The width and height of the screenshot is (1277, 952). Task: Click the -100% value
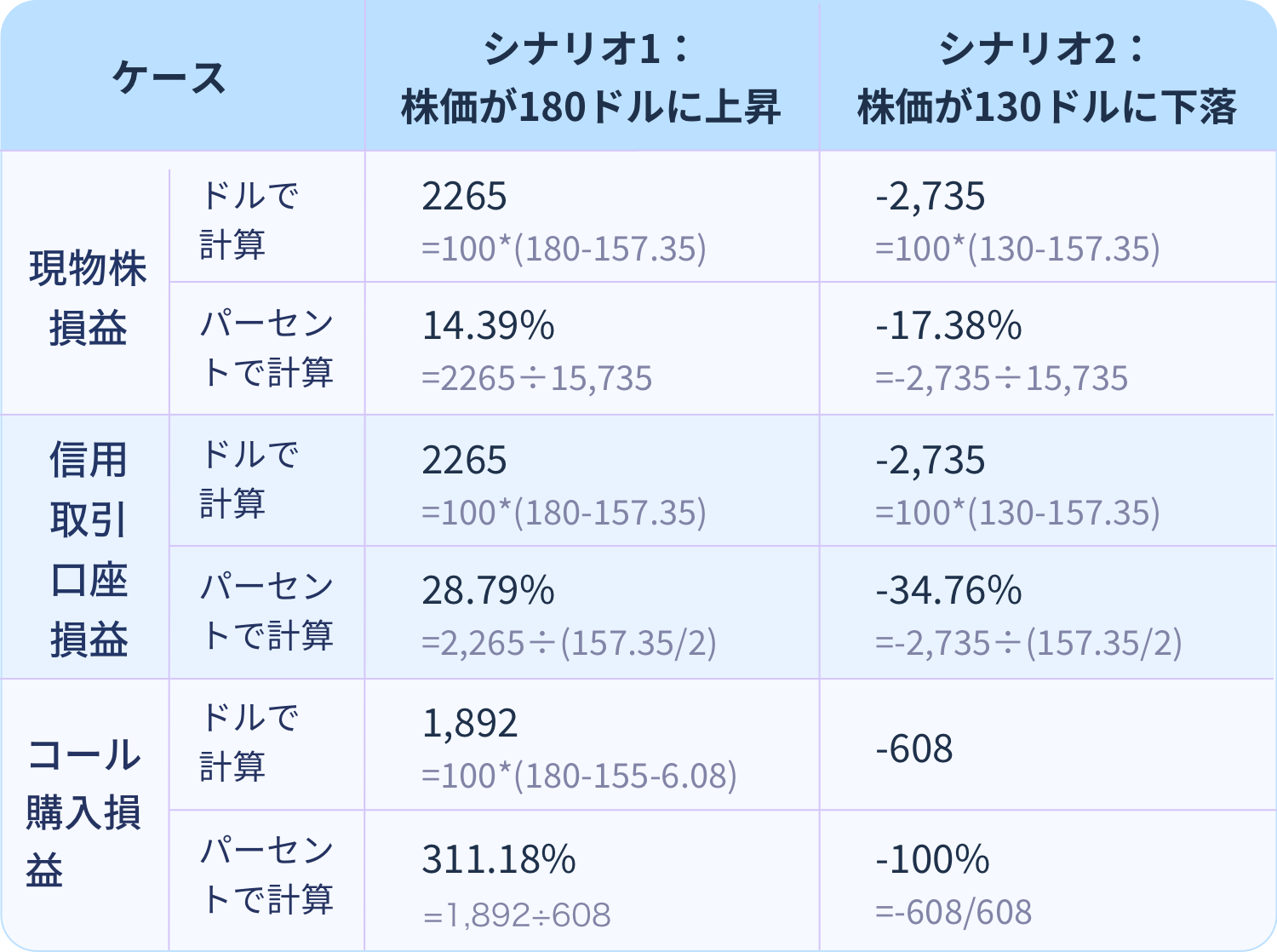point(932,859)
